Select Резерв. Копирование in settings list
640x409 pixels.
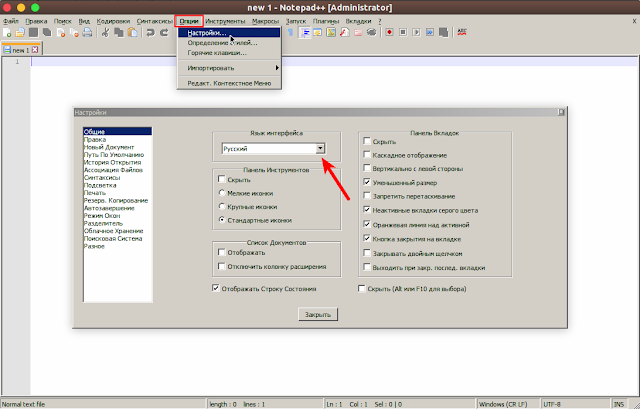tap(116, 200)
